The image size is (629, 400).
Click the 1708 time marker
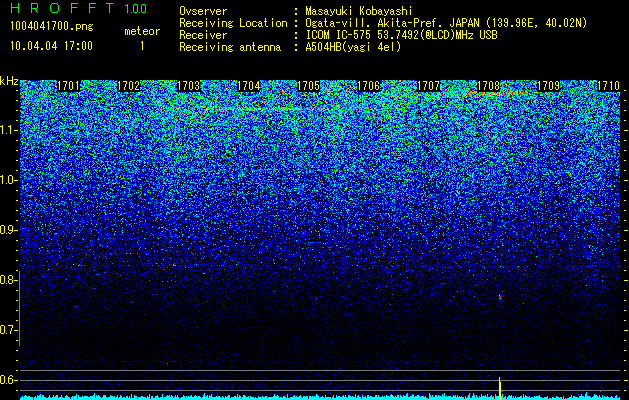click(489, 86)
